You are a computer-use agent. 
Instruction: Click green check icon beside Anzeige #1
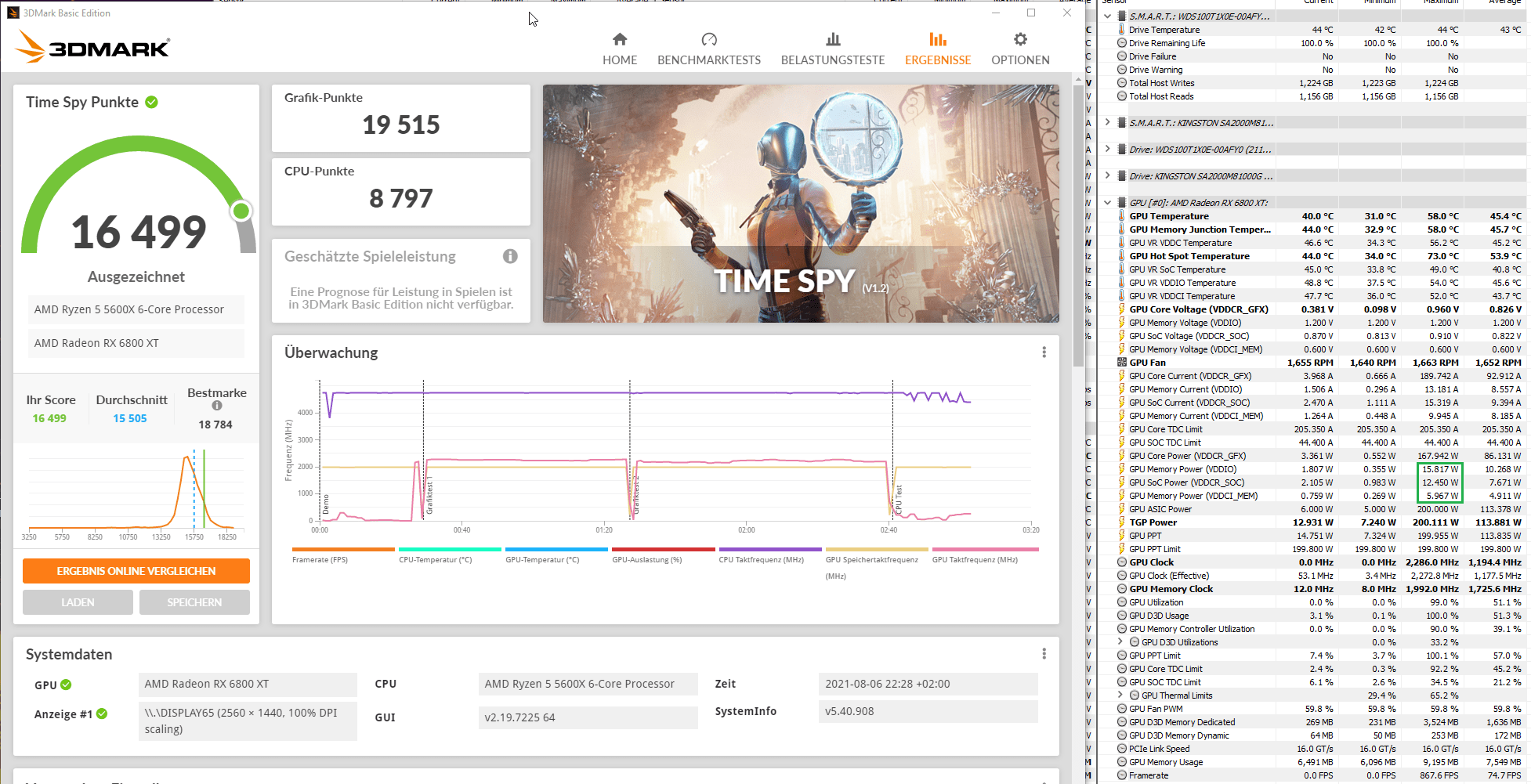102,714
